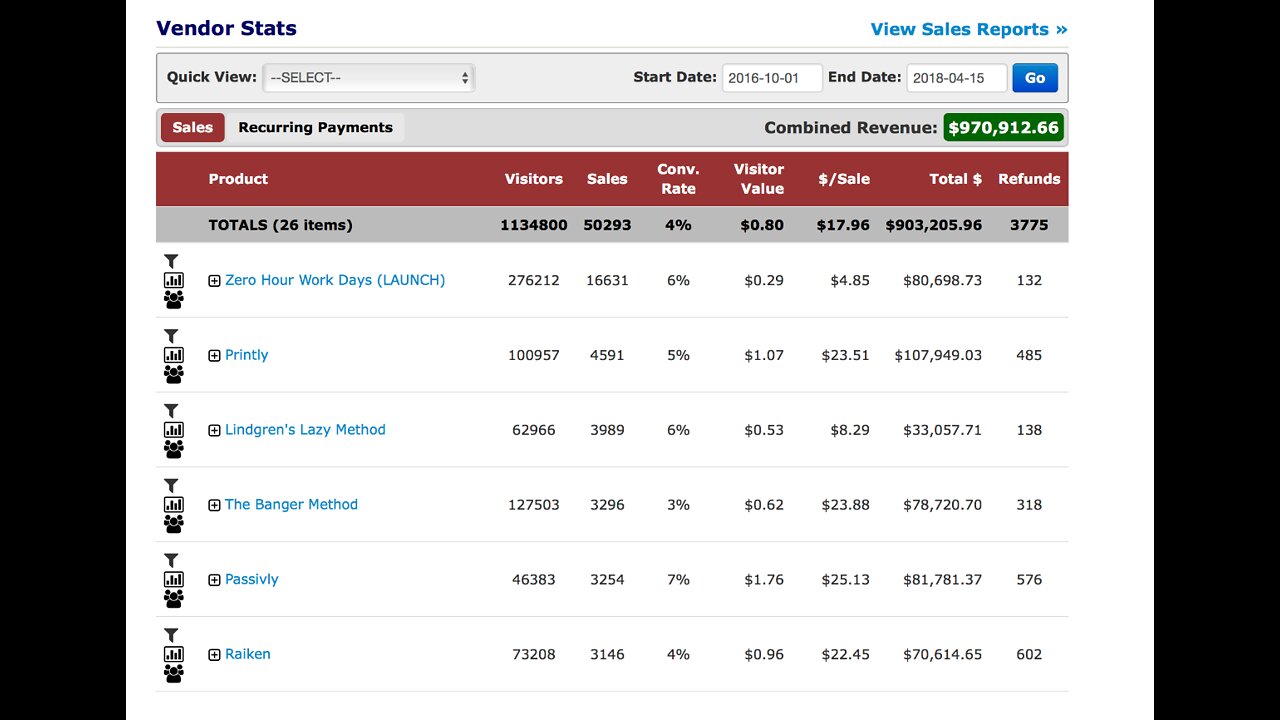Click the totals amount $903,205.96

(934, 225)
